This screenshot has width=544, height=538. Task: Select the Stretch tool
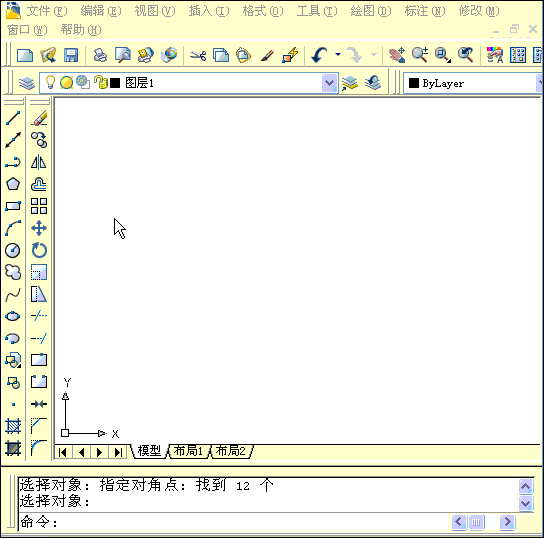click(39, 294)
